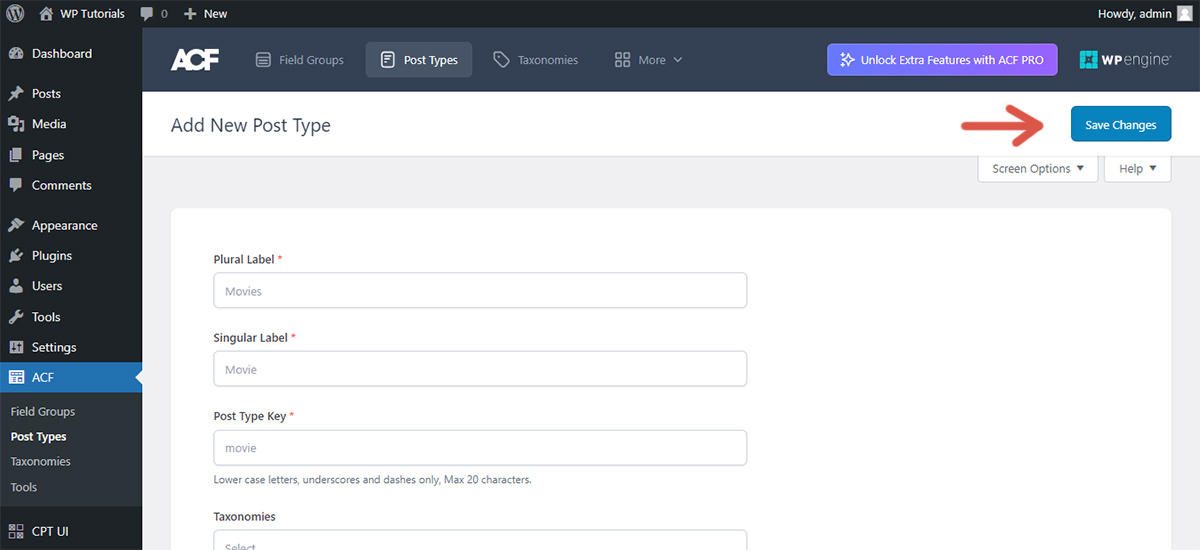Viewport: 1200px width, 550px height.
Task: Click the Pages icon in sidebar
Action: (x=16, y=155)
